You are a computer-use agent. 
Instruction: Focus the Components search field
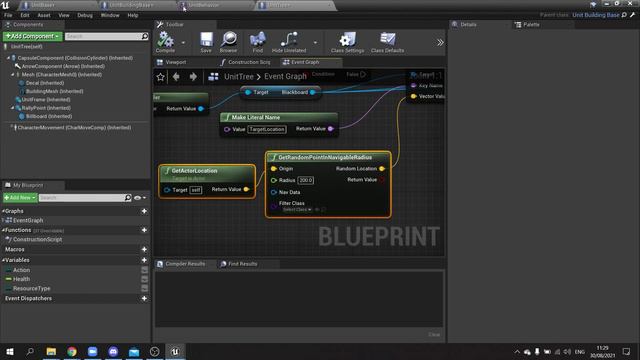[x=106, y=36]
